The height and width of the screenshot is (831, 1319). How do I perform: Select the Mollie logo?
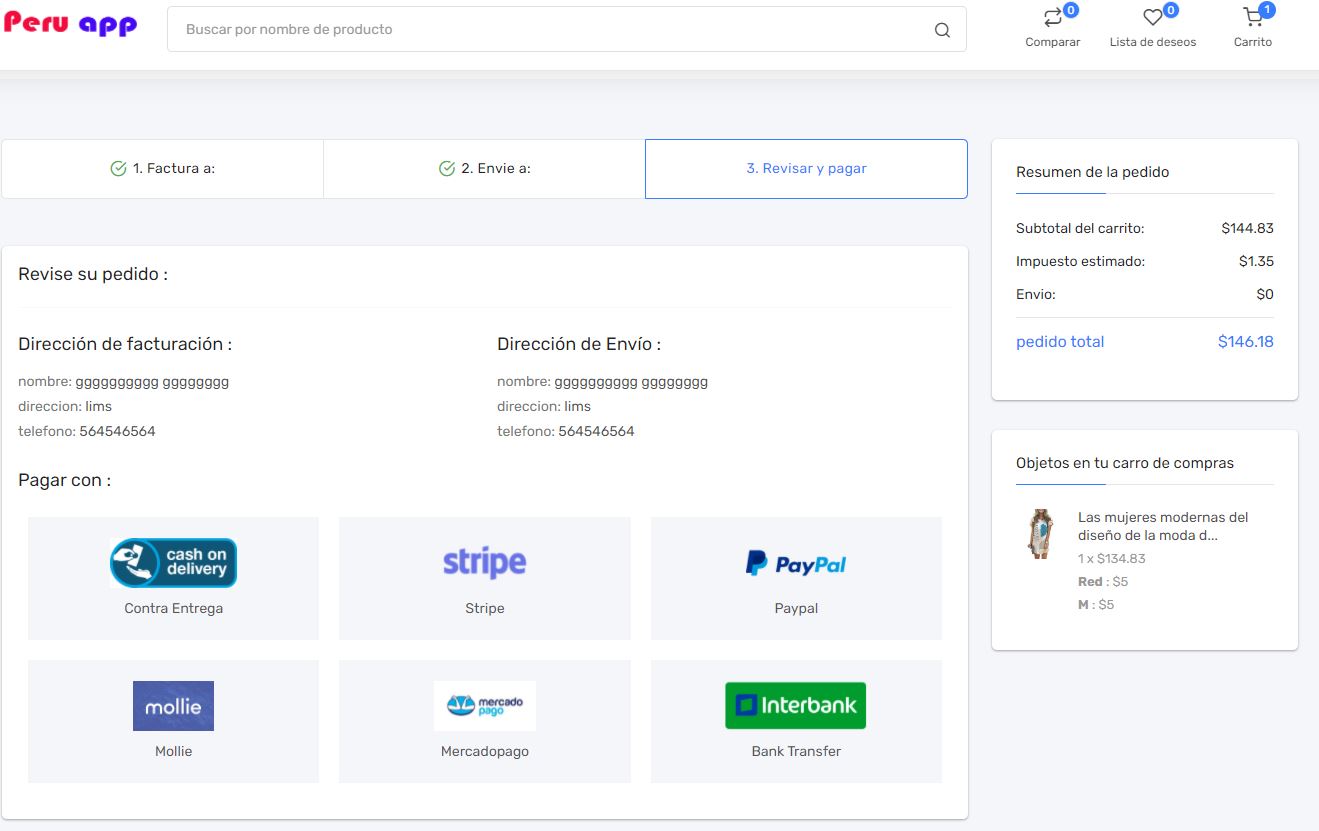click(x=173, y=706)
